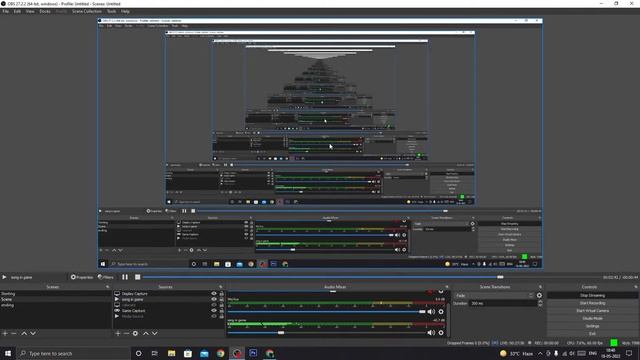Select the Game Capture source row
The height and width of the screenshot is (360, 640).
tap(169, 311)
